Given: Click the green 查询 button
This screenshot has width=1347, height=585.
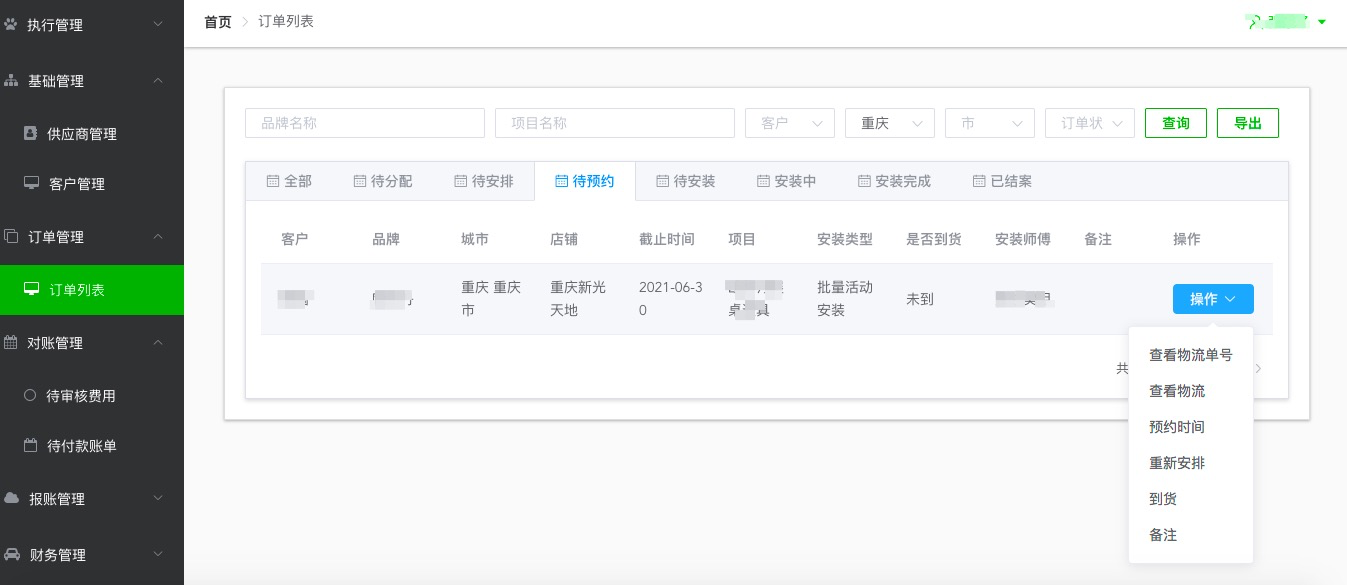Looking at the screenshot, I should pyautogui.click(x=1176, y=123).
